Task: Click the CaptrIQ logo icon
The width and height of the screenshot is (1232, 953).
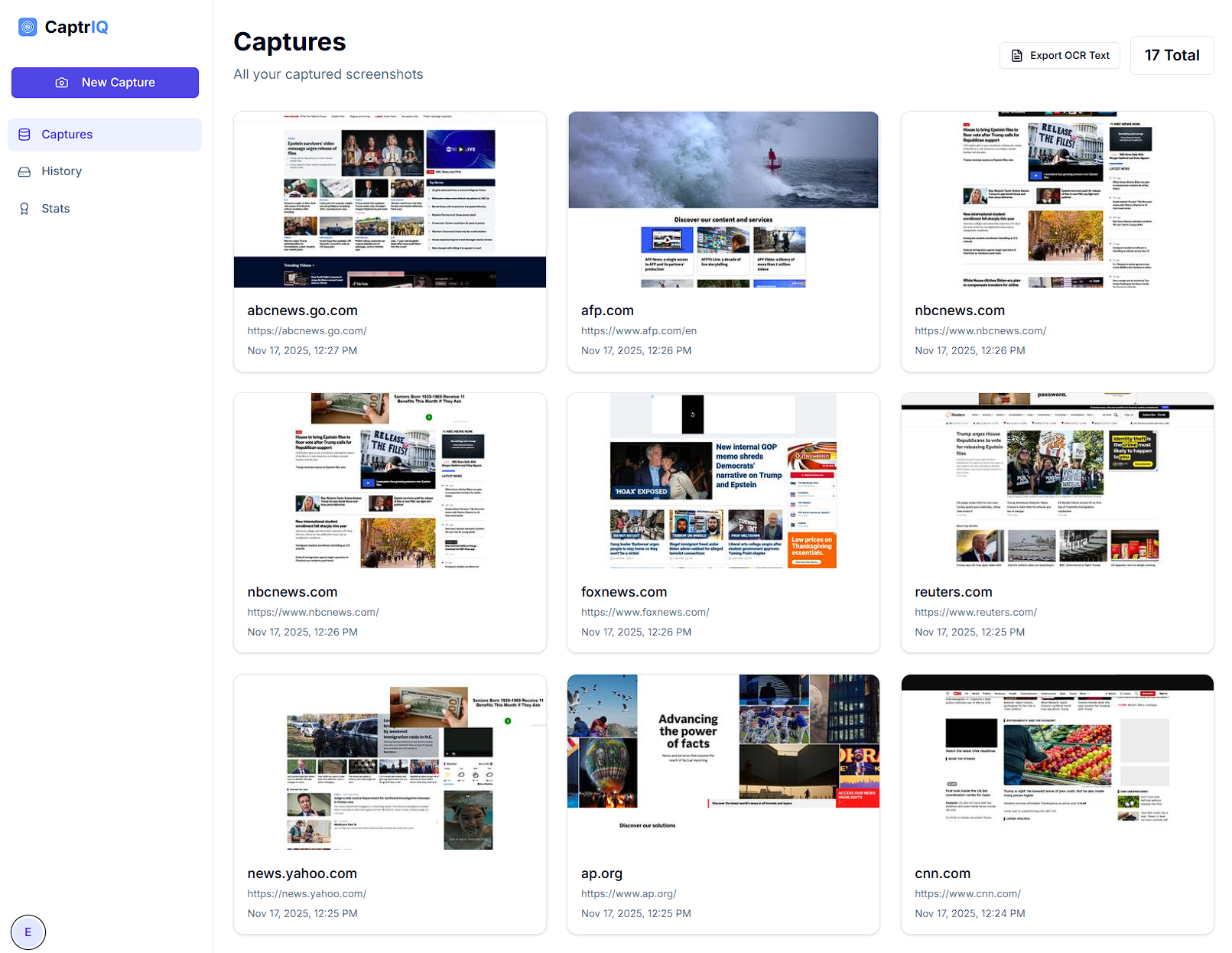Action: point(28,27)
